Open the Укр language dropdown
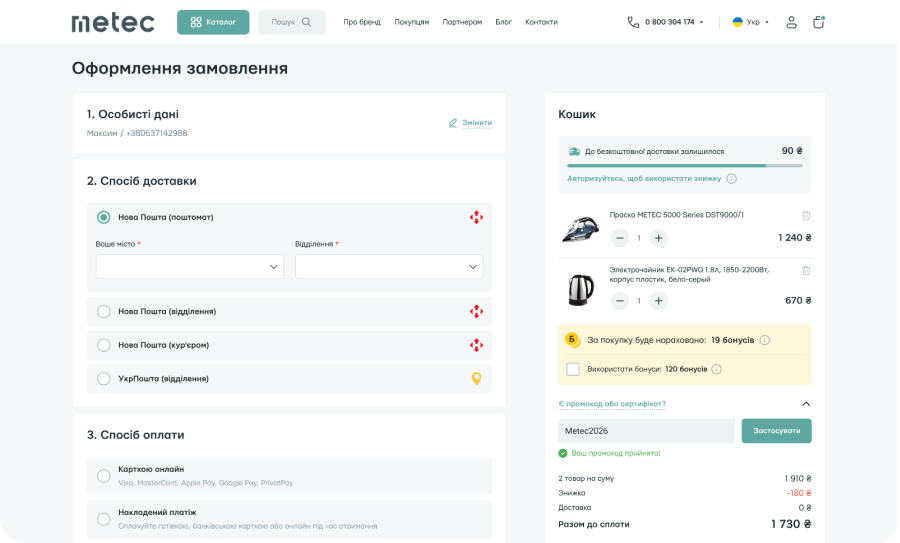900x543 pixels. tap(750, 22)
